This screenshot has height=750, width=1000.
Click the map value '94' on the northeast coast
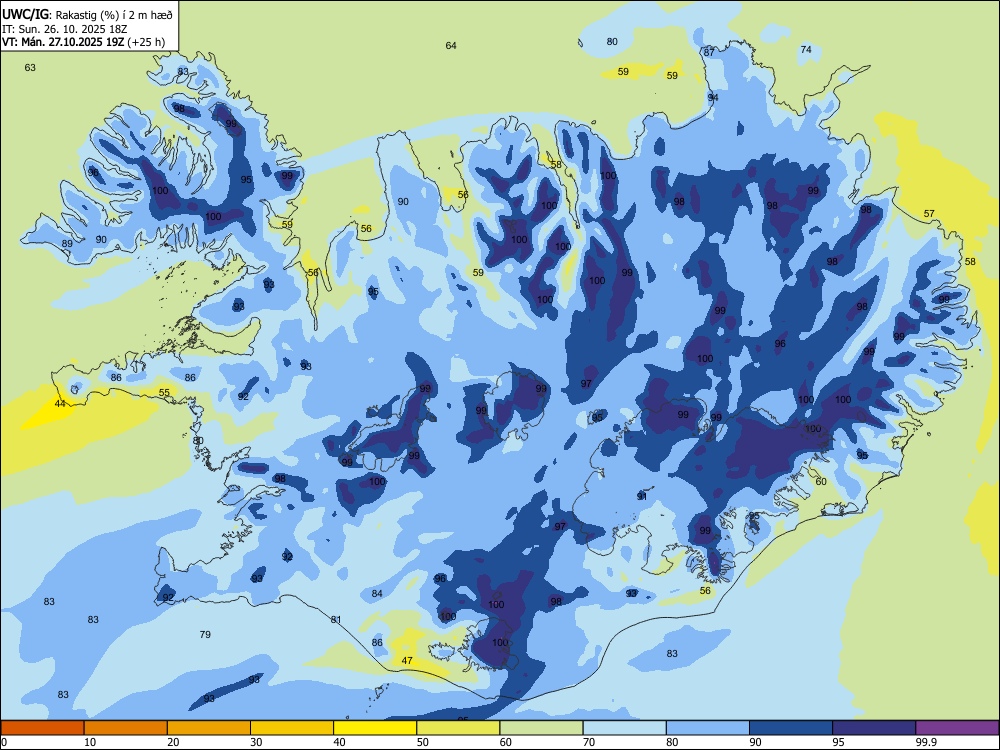tap(713, 98)
